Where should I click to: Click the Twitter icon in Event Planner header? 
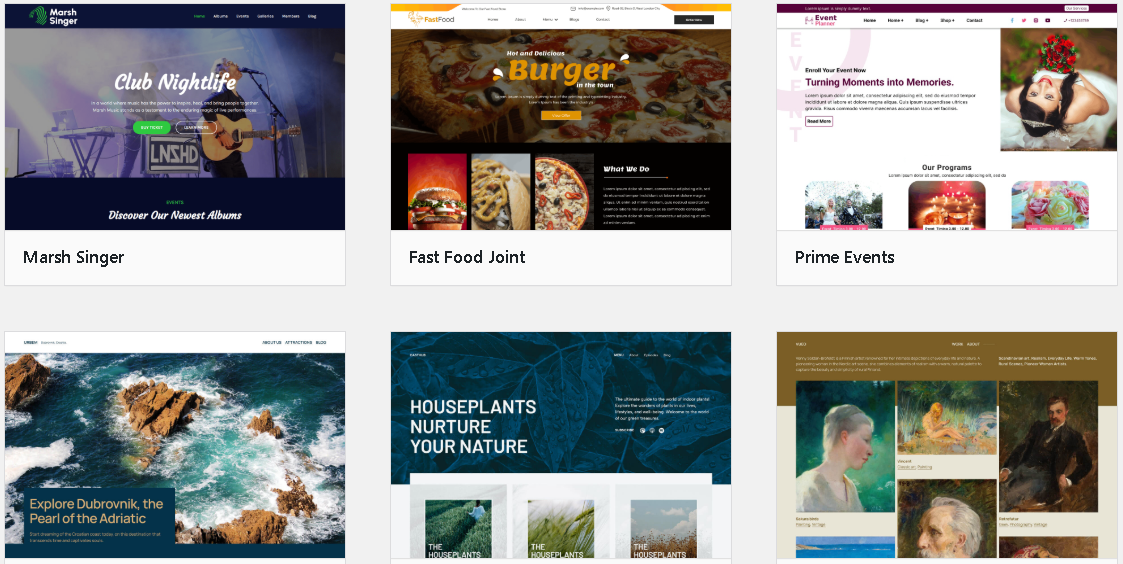click(x=1023, y=21)
